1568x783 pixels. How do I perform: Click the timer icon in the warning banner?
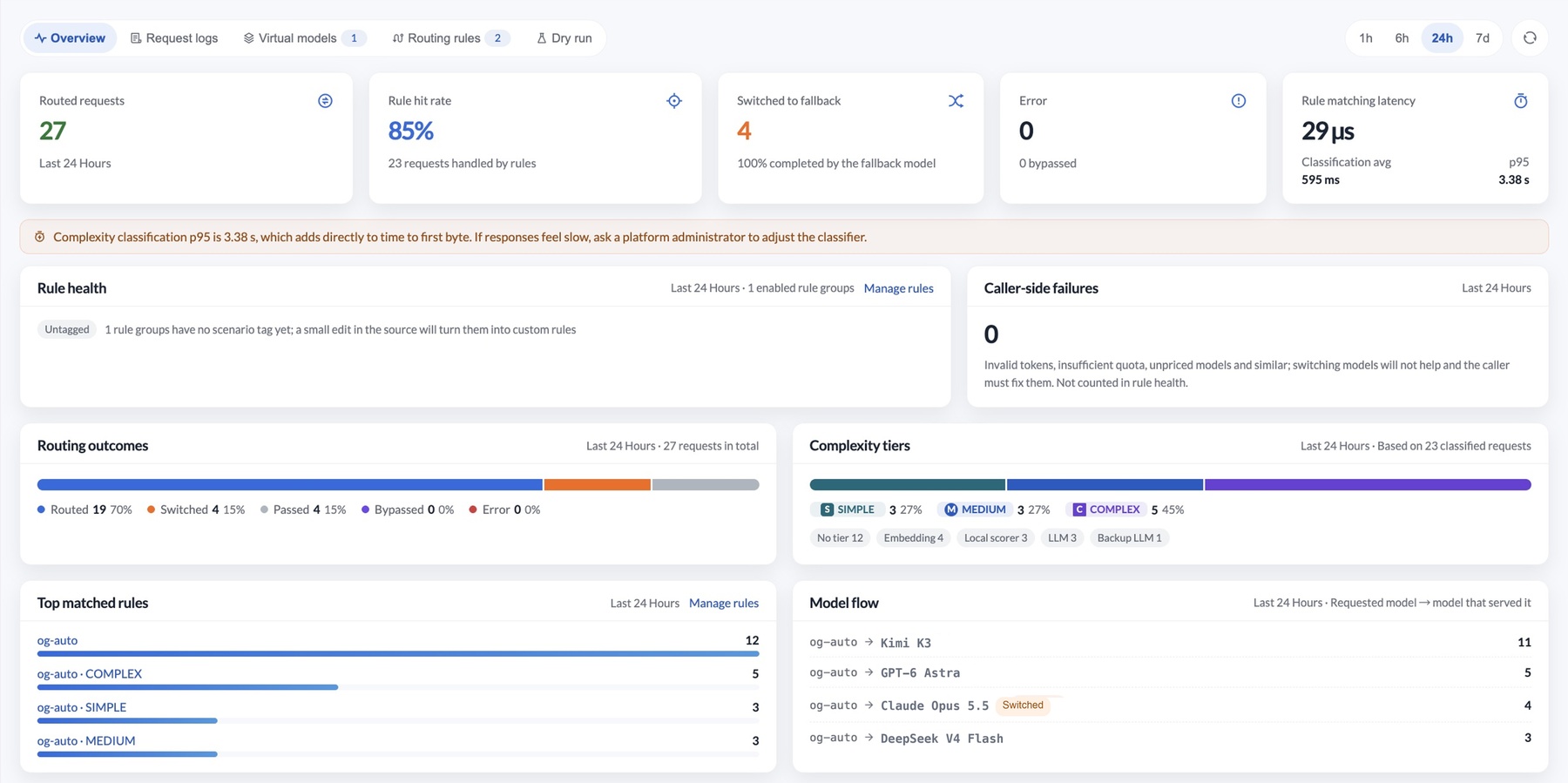39,237
